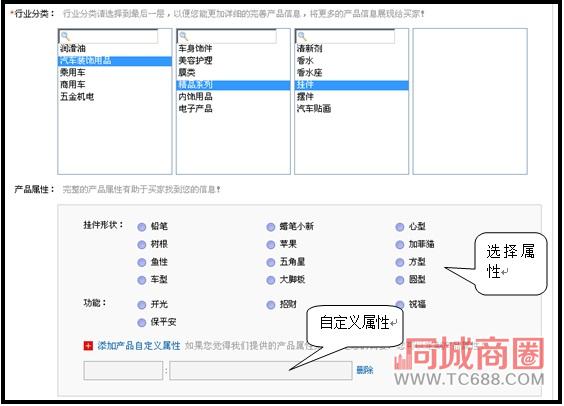Click 删除 link beside custom attribute fields

click(365, 370)
